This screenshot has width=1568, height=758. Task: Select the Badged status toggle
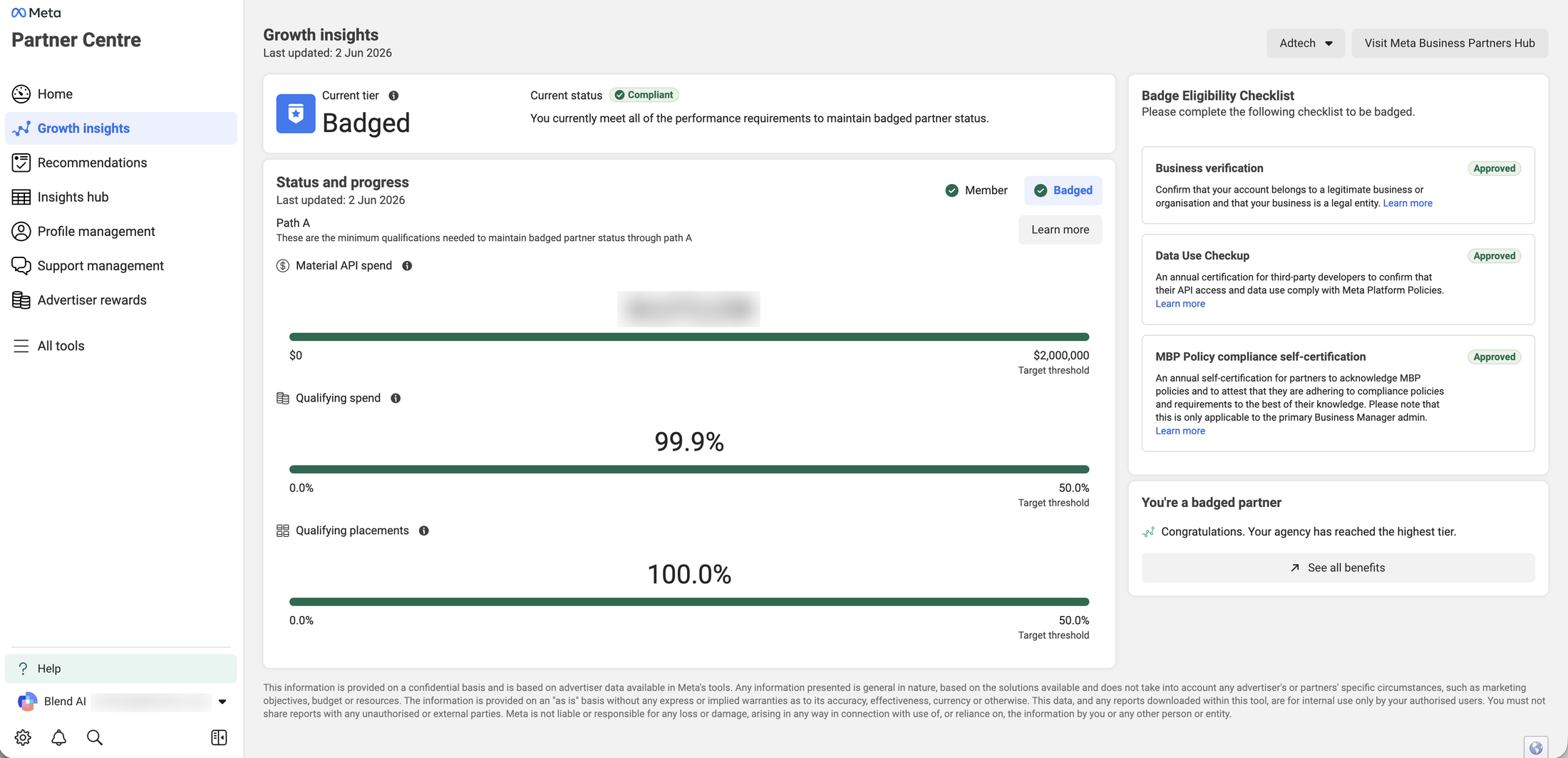click(1063, 190)
